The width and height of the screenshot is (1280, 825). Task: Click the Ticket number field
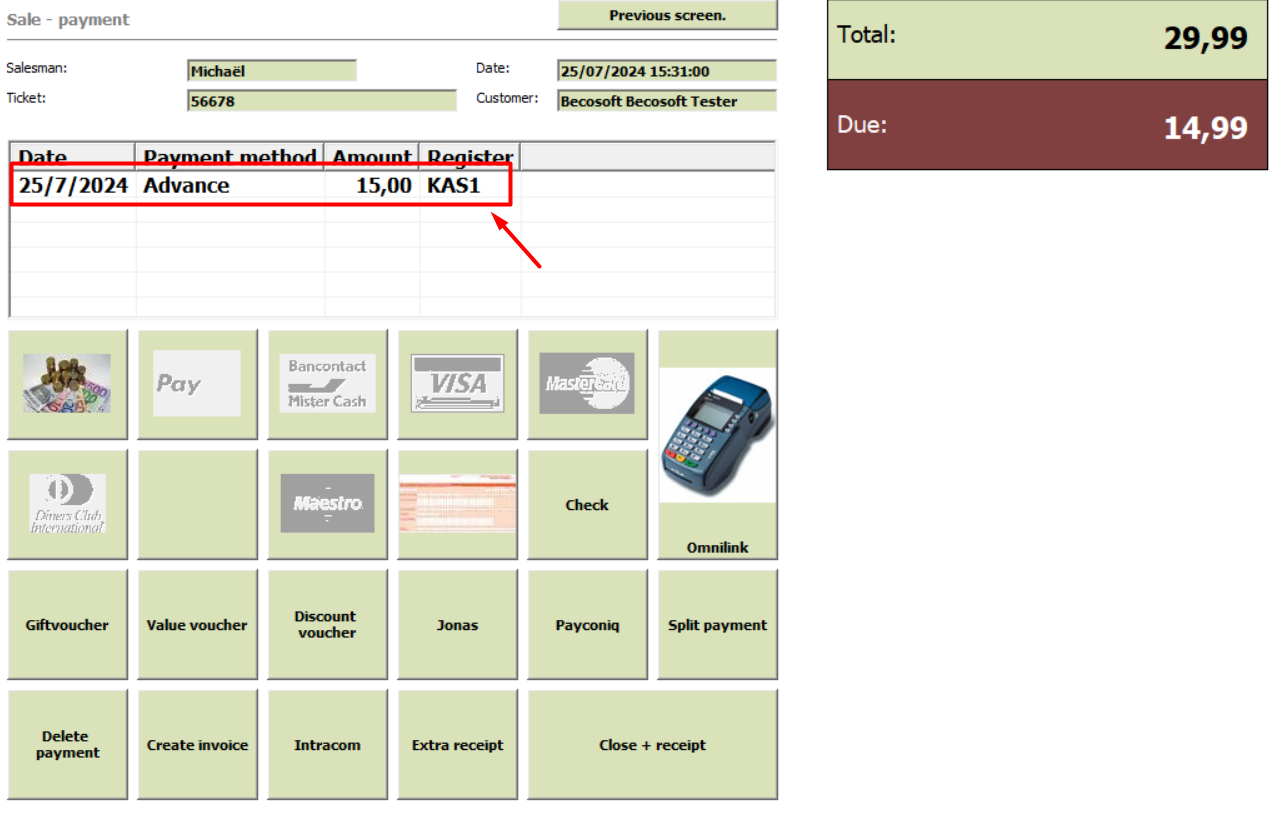(322, 101)
